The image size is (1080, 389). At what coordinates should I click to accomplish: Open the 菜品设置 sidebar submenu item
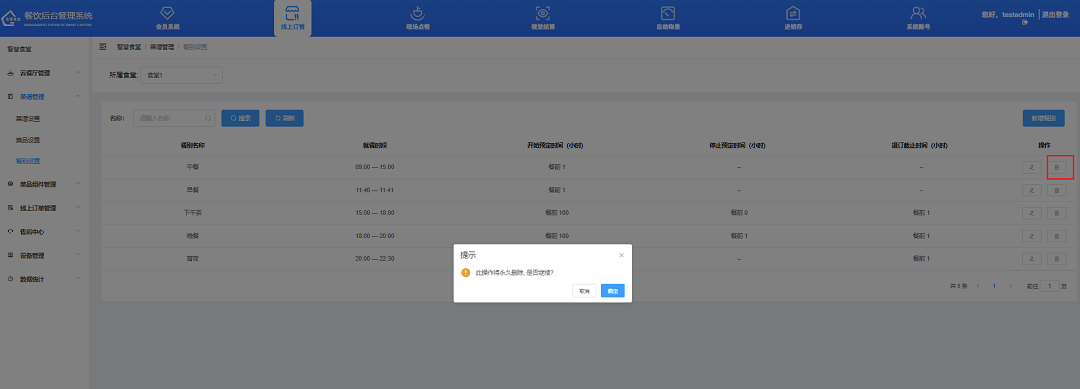tap(28, 140)
